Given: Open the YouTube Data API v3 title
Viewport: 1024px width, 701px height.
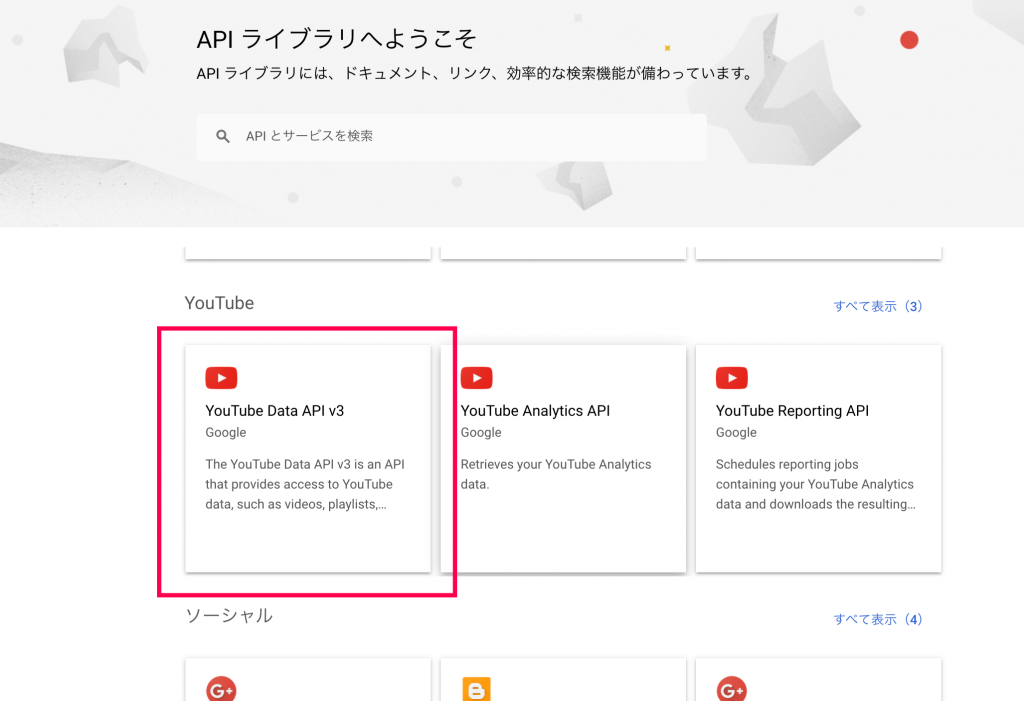Looking at the screenshot, I should pos(275,411).
